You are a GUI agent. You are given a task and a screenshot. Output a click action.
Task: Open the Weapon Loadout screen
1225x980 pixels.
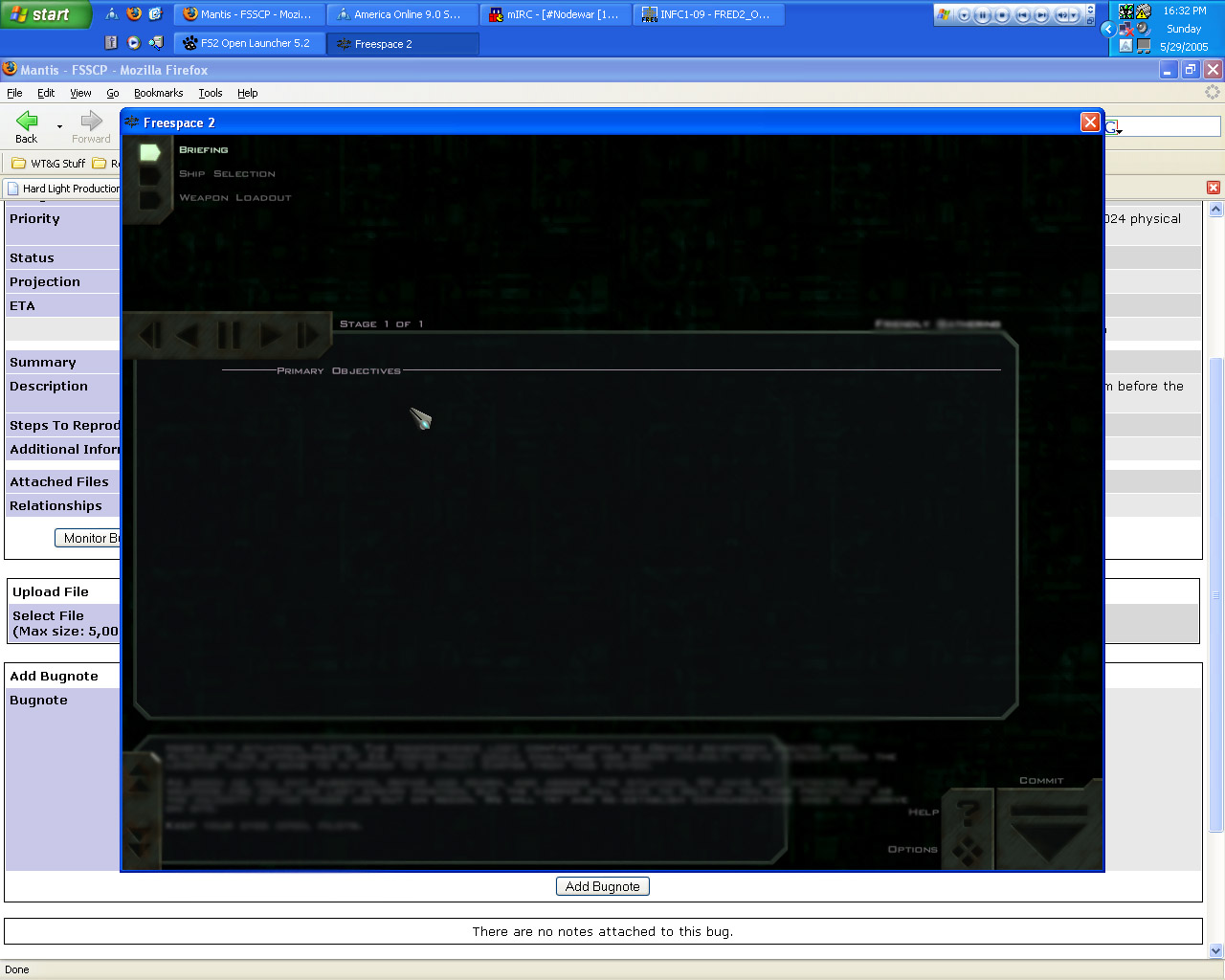pos(234,198)
